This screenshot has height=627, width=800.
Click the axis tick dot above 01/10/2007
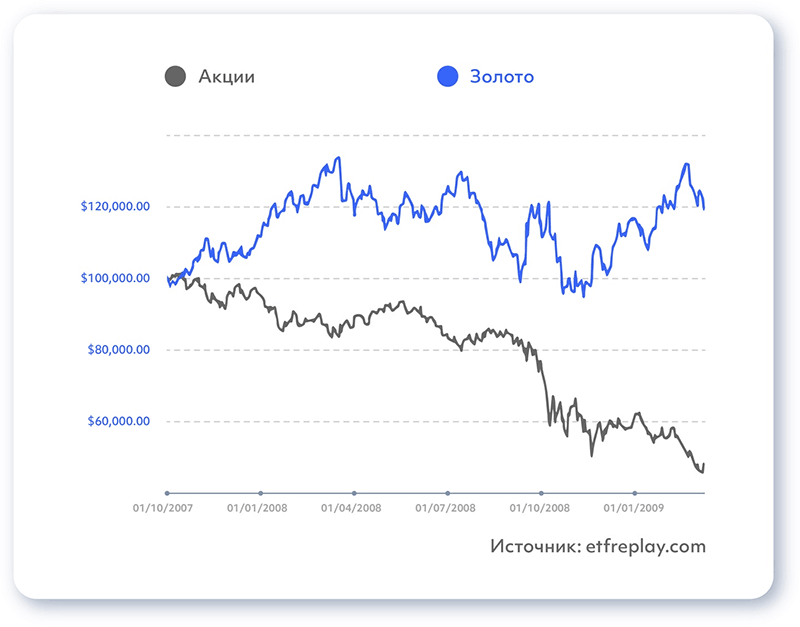167,493
